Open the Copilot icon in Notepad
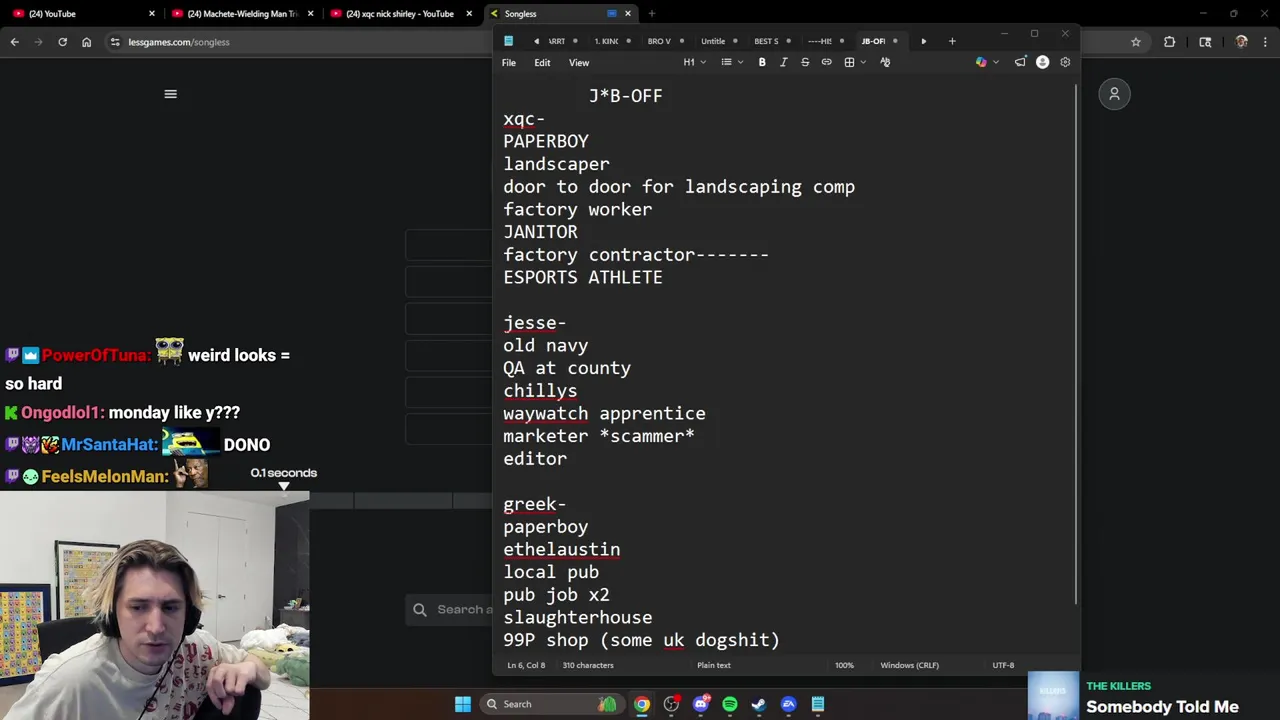The width and height of the screenshot is (1280, 720). tap(981, 62)
